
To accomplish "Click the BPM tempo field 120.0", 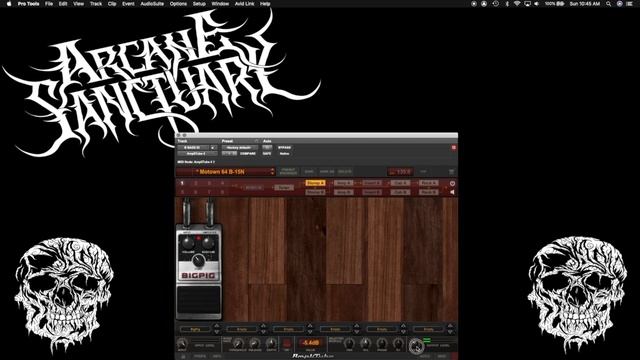I will [400, 172].
